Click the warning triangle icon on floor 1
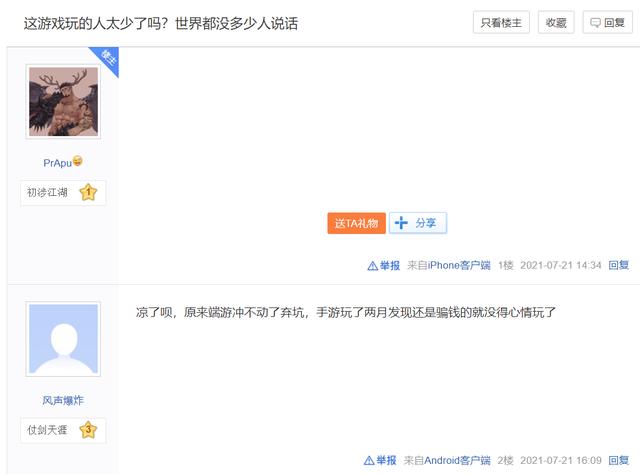Image resolution: width=640 pixels, height=474 pixels. tap(373, 266)
